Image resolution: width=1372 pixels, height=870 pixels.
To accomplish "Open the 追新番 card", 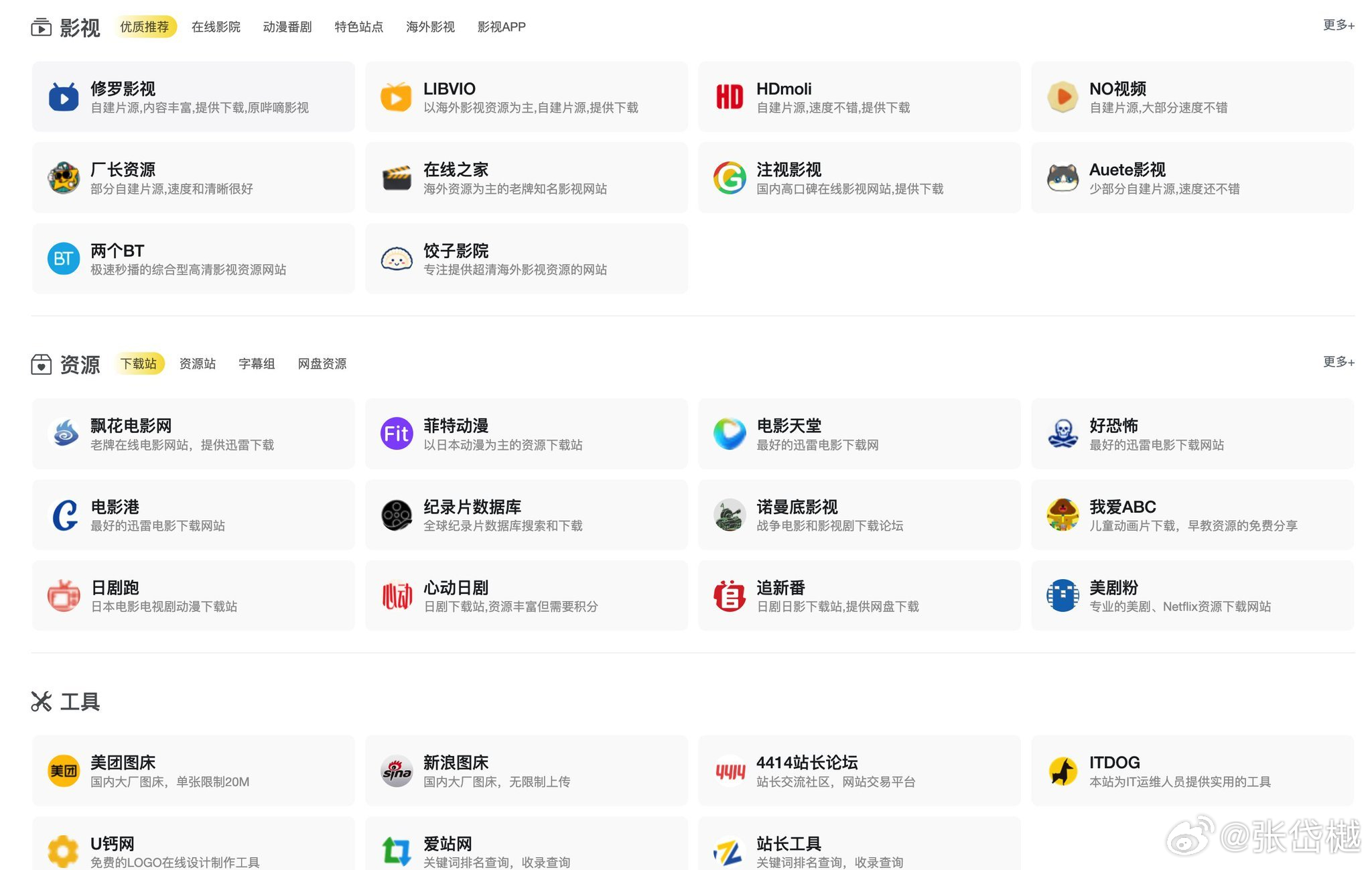I will [x=860, y=596].
